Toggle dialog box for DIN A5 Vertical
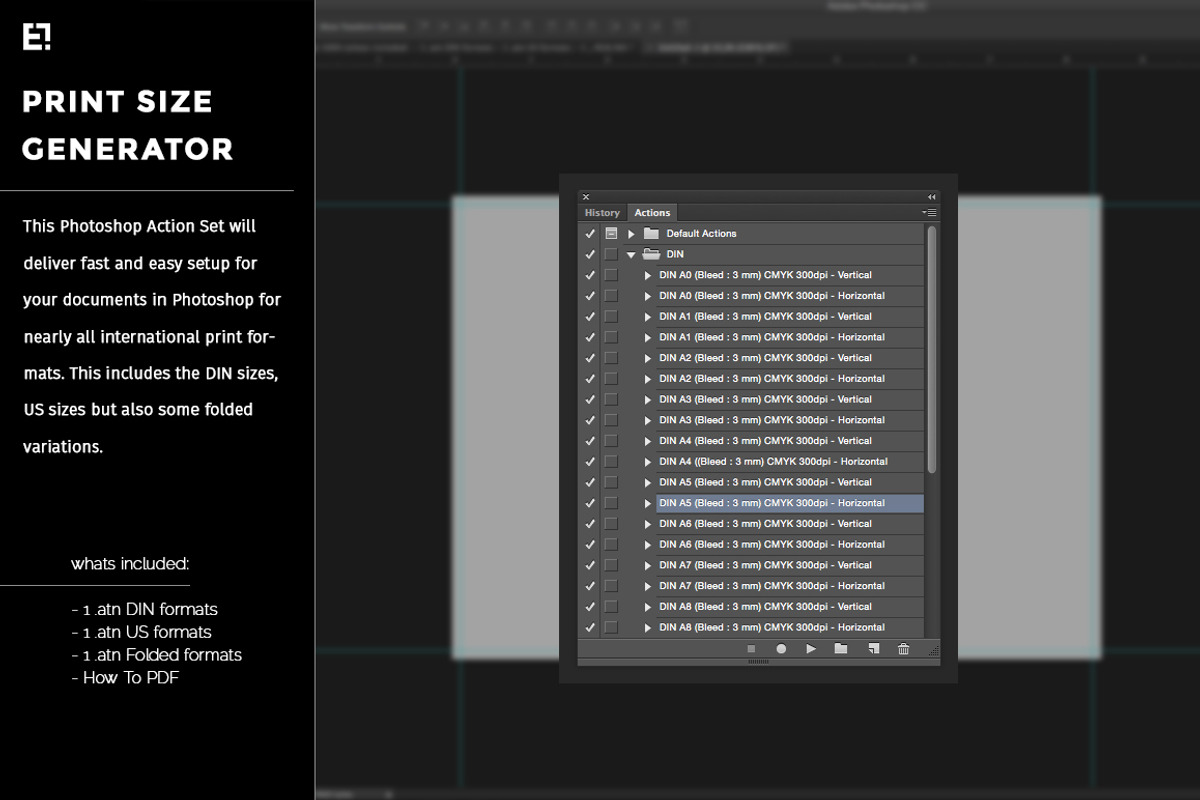The width and height of the screenshot is (1200, 800). point(611,482)
